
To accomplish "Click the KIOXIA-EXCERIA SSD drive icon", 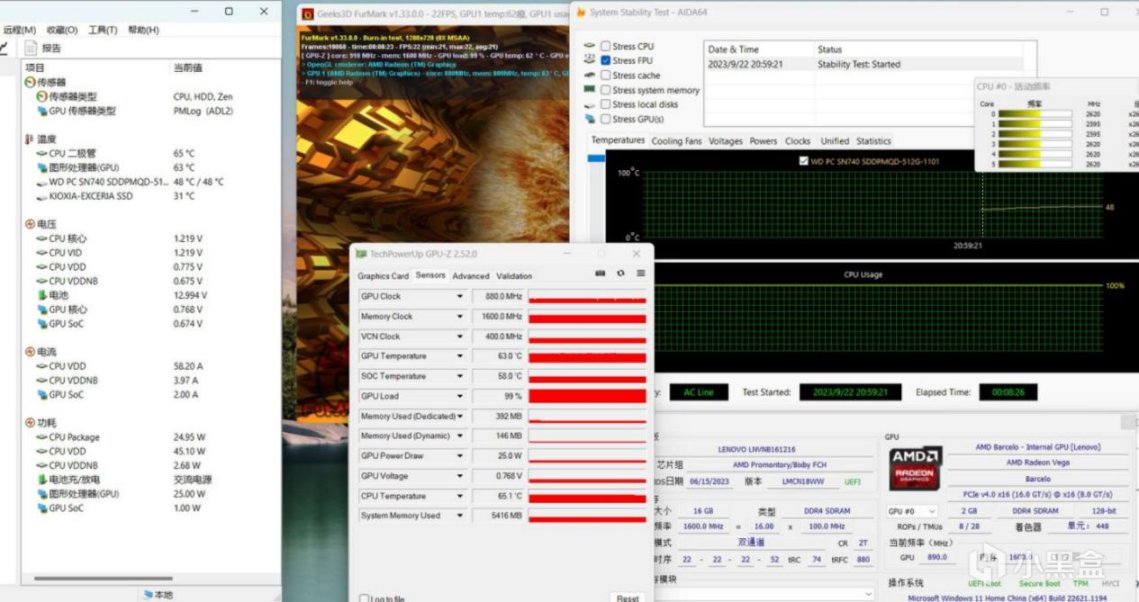I will point(42,196).
